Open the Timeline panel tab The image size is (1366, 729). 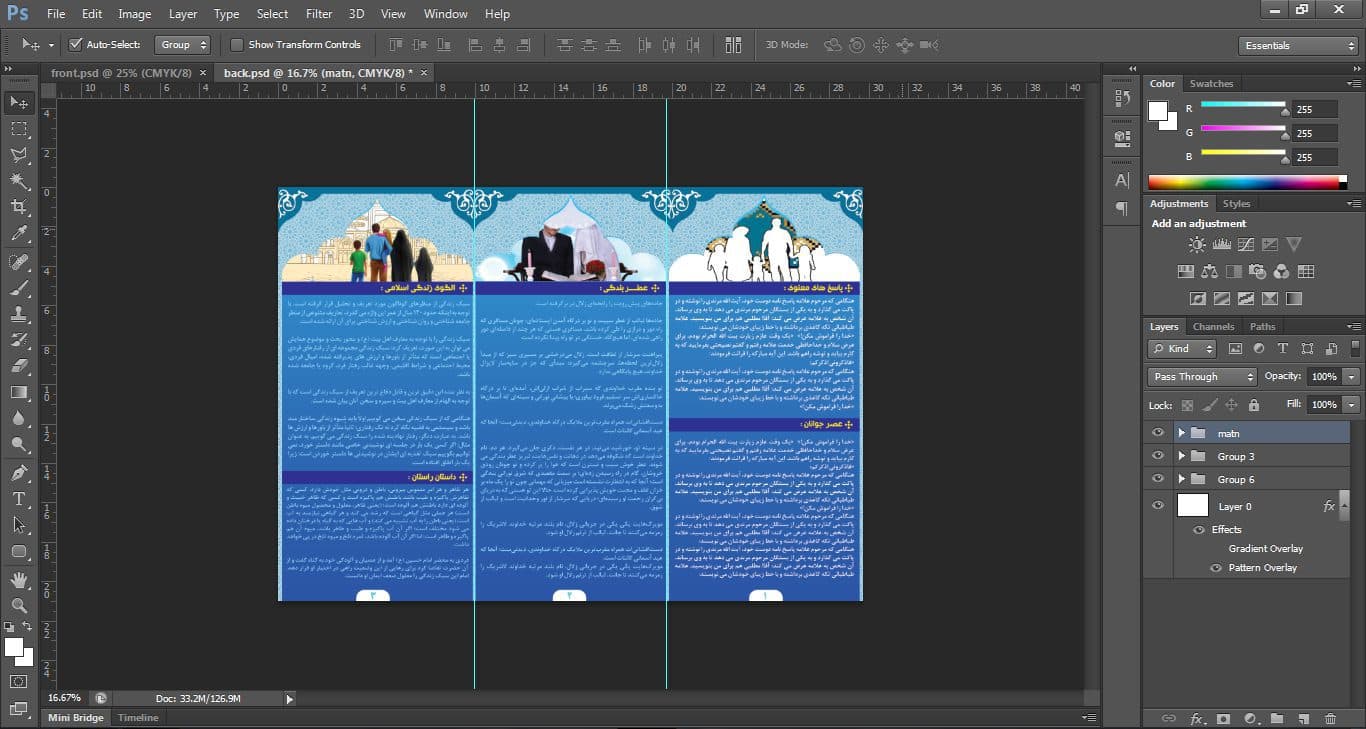pyautogui.click(x=138, y=718)
